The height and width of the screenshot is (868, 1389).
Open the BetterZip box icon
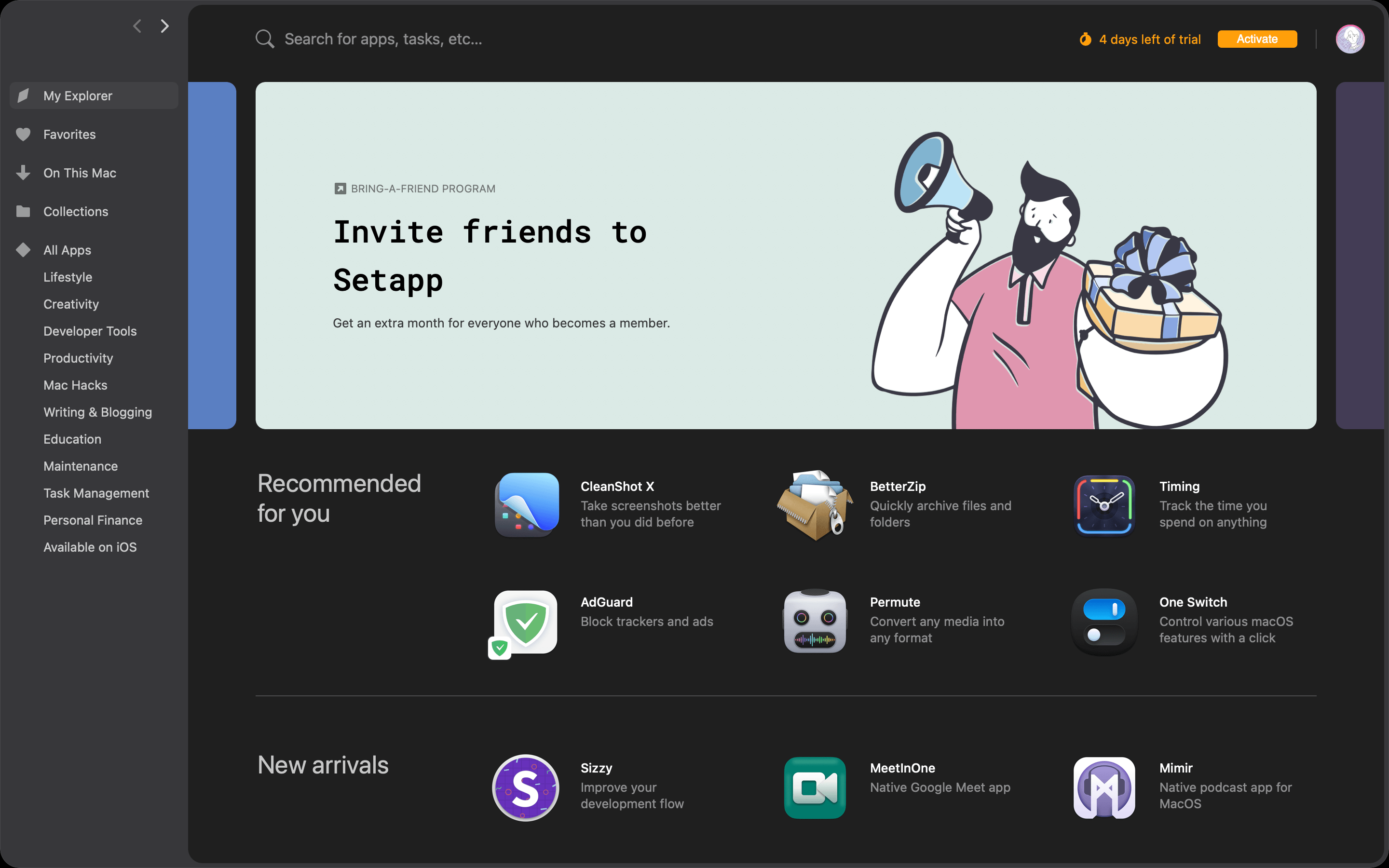tap(815, 504)
